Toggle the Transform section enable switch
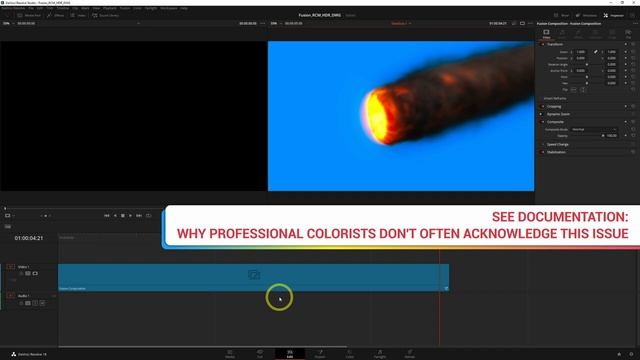 542,44
